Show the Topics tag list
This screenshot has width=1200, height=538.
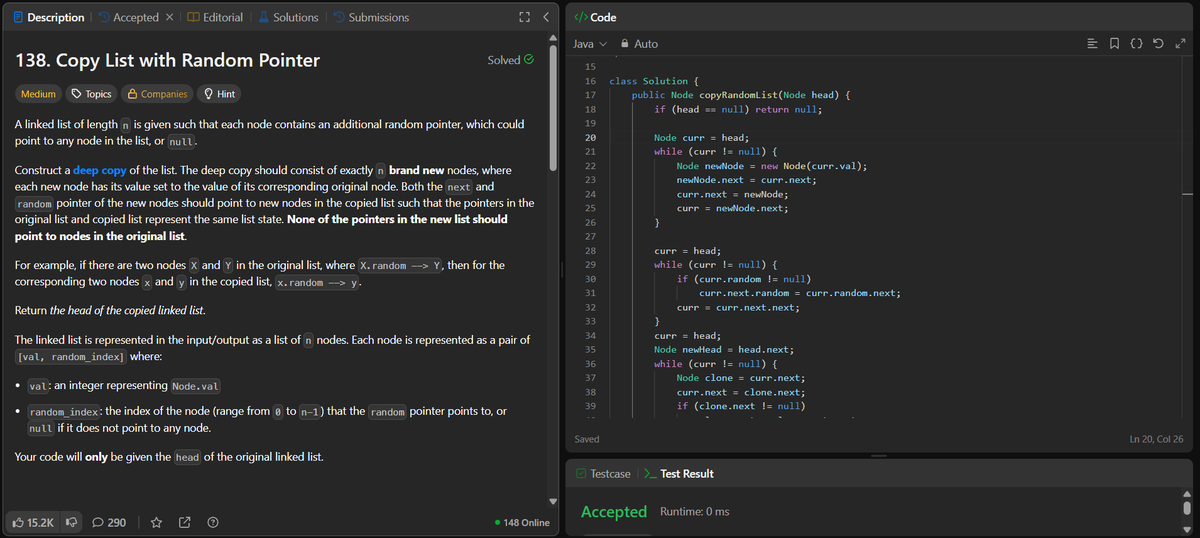tap(91, 94)
